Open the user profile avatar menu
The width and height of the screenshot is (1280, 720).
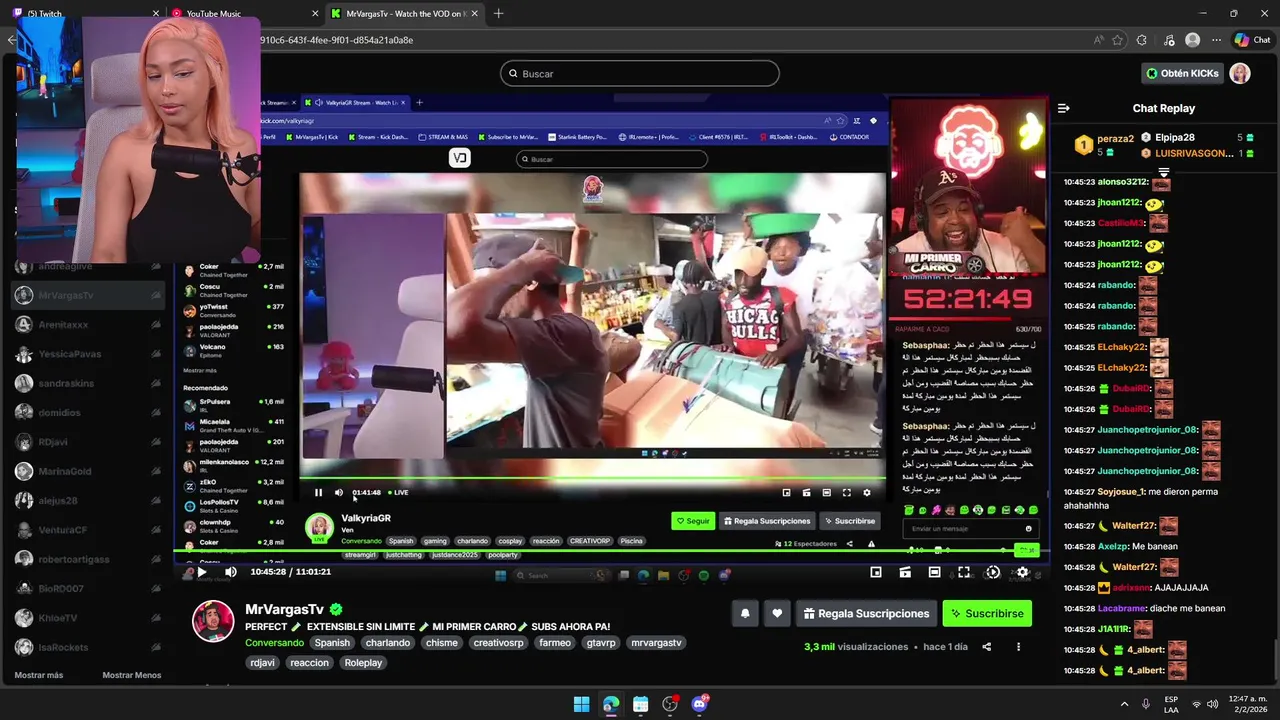coord(1240,73)
